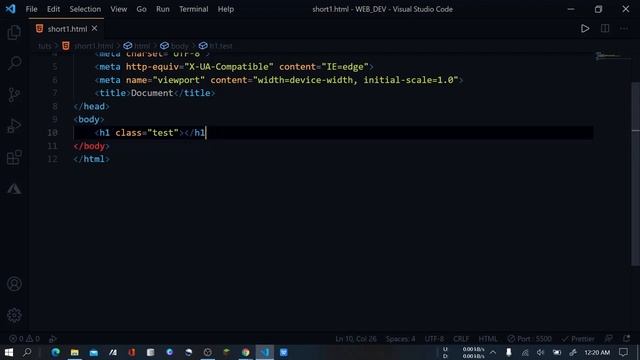
Task: Click the short1.html breadcrumb item
Action: point(88,46)
